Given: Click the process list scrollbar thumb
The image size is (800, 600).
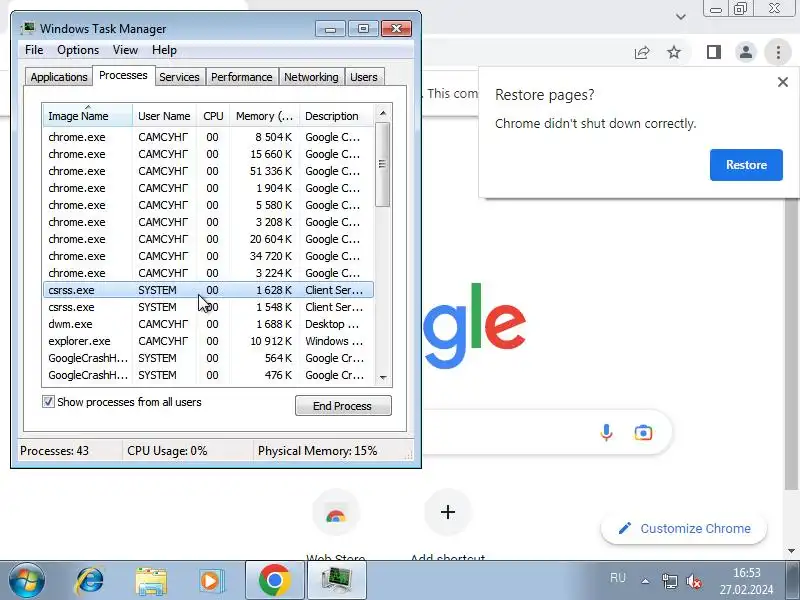Looking at the screenshot, I should click(x=383, y=164).
